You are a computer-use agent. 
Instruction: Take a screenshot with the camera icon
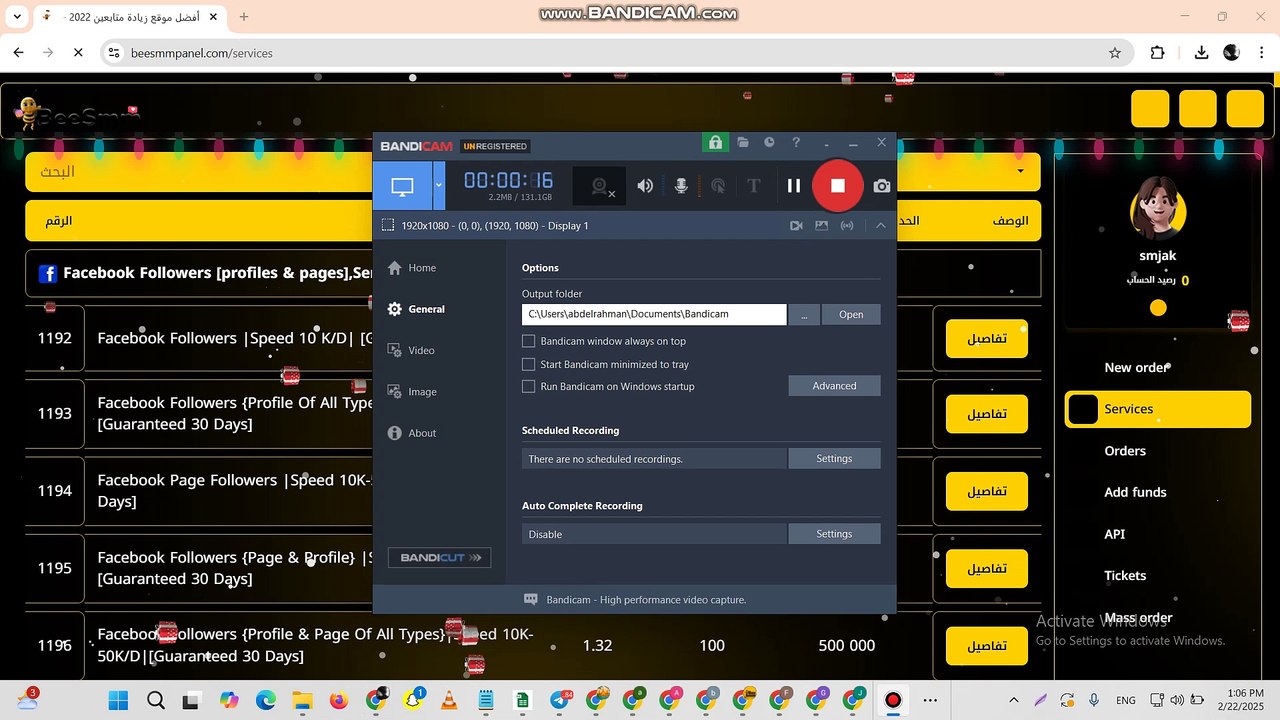[x=881, y=186]
